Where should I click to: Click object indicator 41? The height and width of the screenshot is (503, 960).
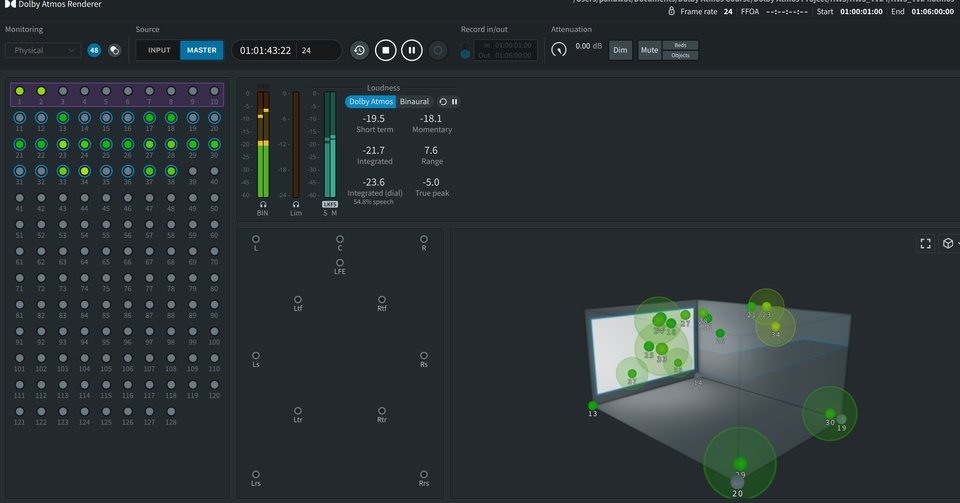[x=20, y=198]
